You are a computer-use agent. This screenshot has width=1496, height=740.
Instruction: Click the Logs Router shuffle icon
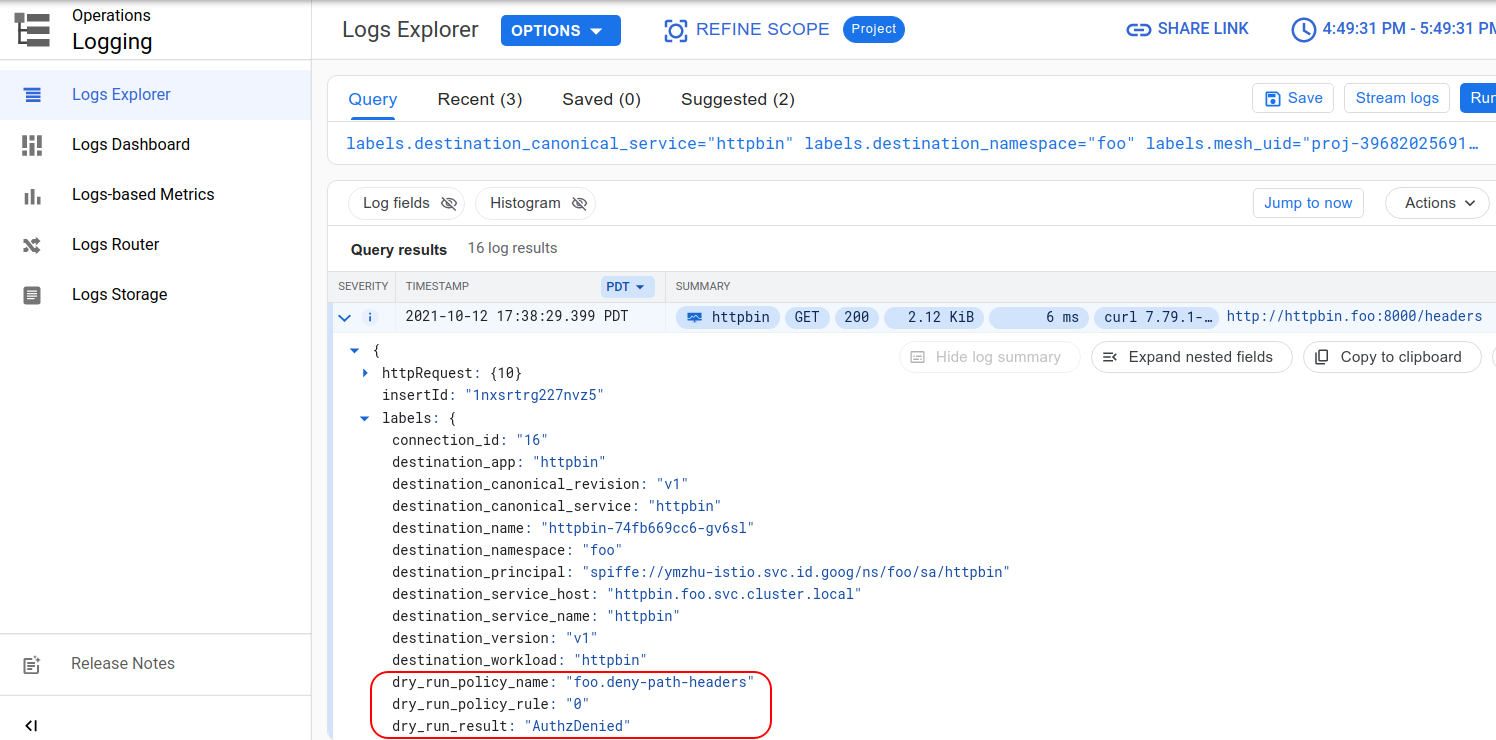tap(32, 245)
